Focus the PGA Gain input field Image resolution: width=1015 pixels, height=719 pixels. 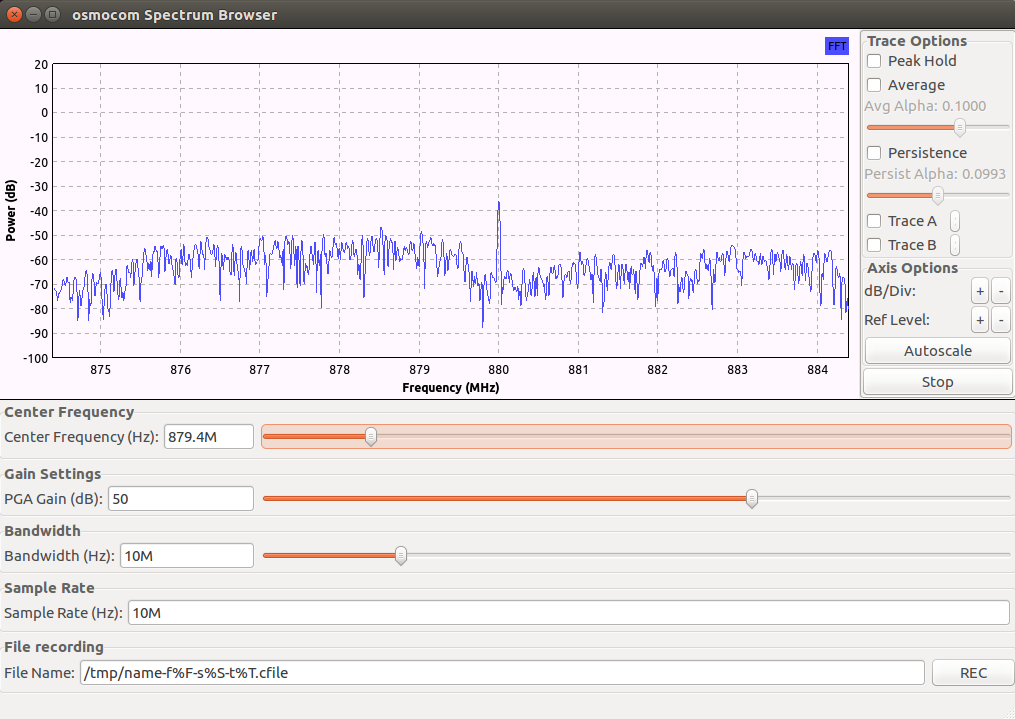coord(181,499)
